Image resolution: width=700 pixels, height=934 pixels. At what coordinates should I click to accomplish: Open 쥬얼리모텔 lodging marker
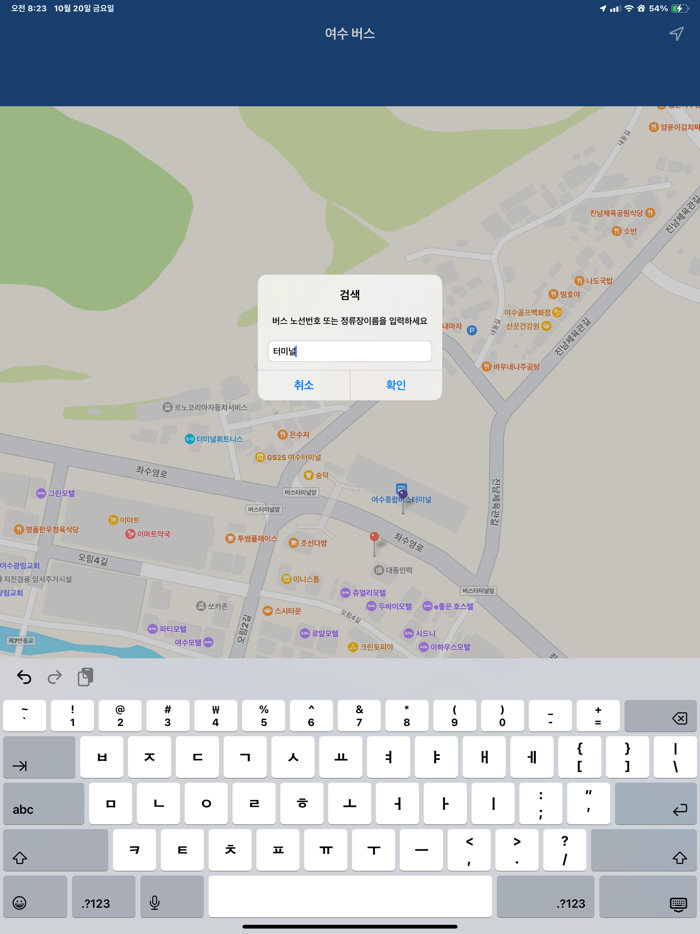coord(363,593)
